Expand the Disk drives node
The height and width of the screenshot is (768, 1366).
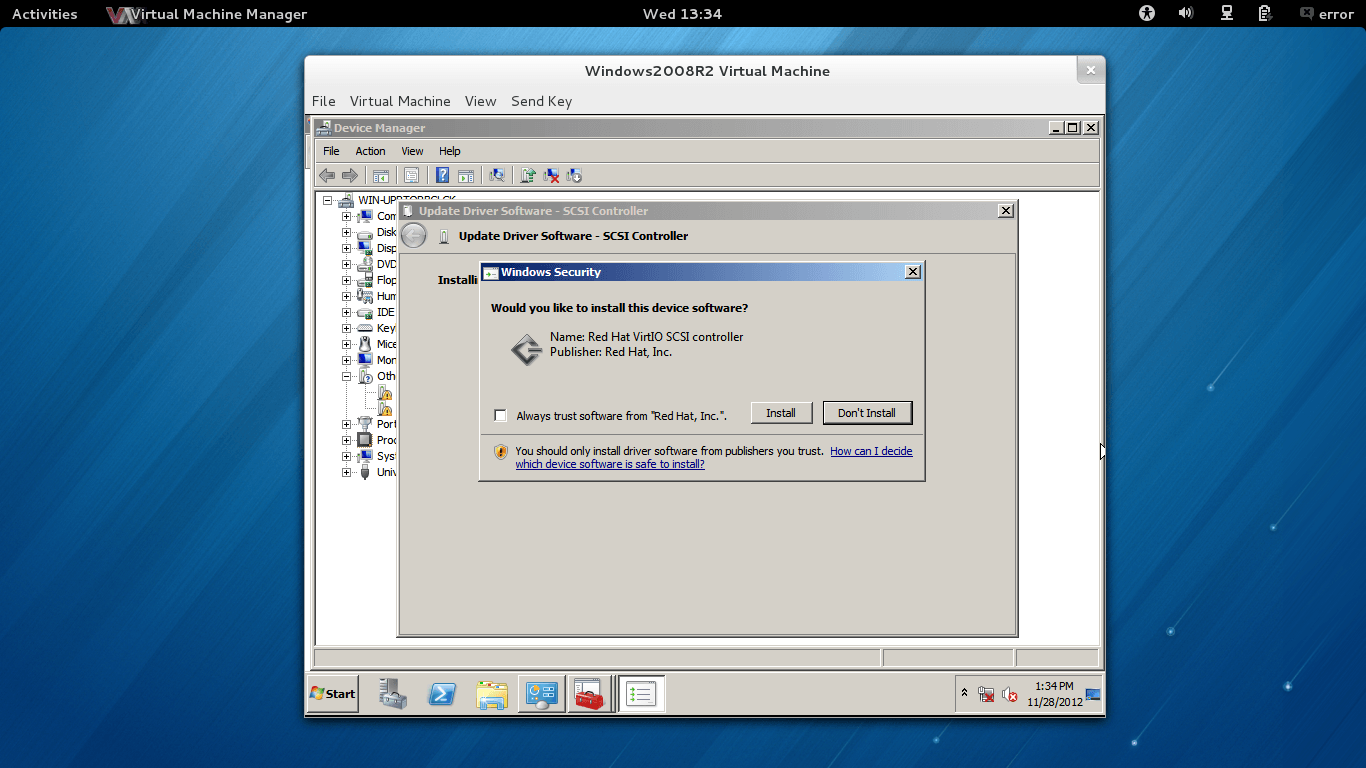(x=347, y=232)
